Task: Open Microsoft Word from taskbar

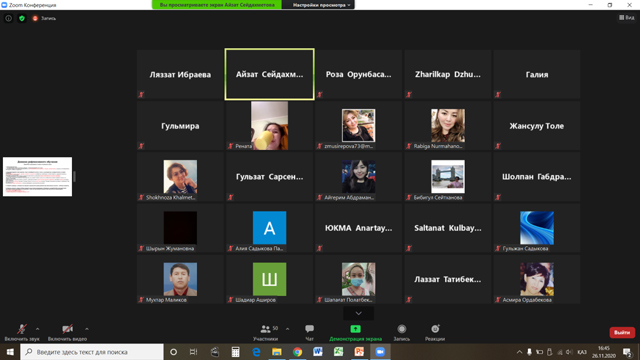Action: (318, 352)
